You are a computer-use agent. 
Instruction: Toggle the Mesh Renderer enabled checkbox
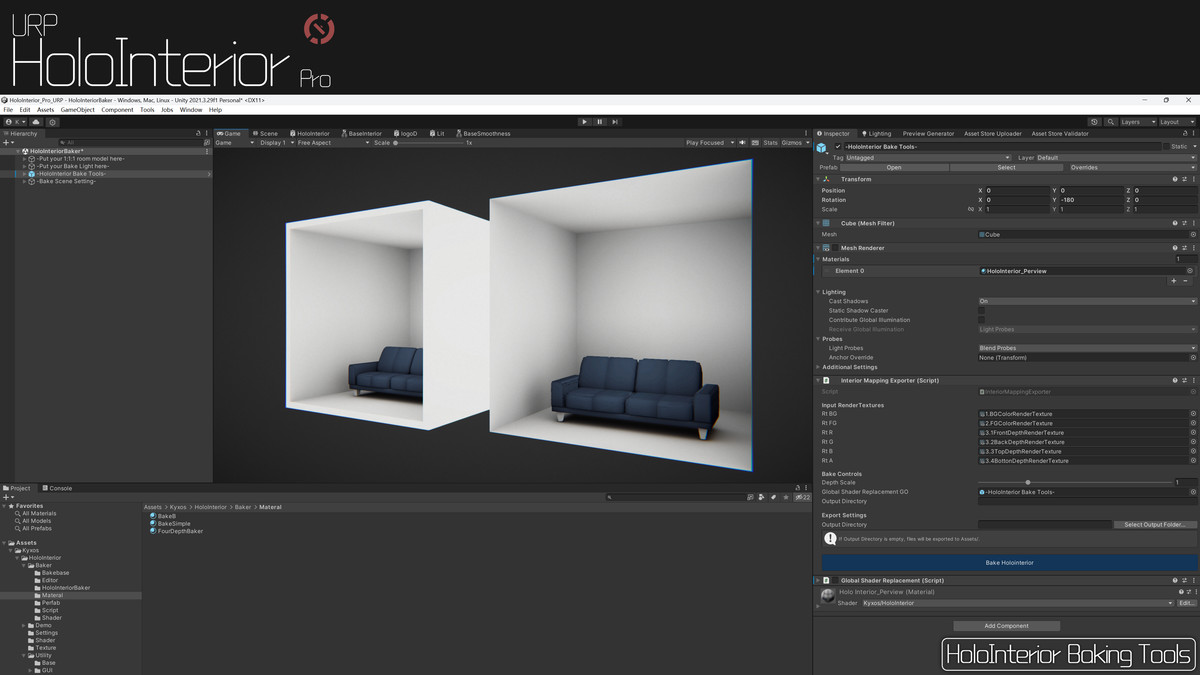tap(835, 248)
